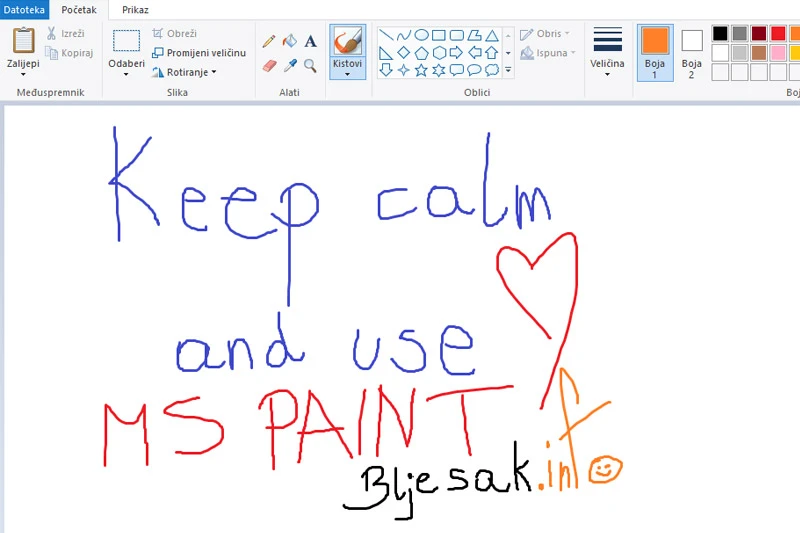The image size is (800, 533).
Task: Click Obreži to crop image
Action: click(174, 34)
